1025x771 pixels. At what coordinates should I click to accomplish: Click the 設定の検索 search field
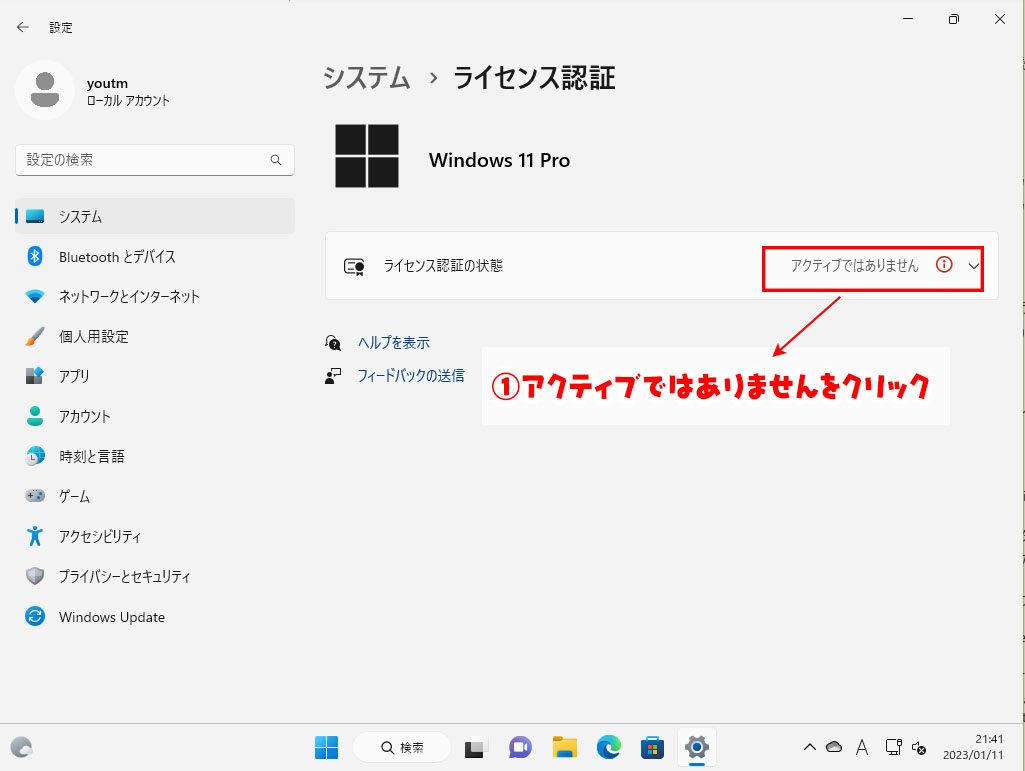point(154,160)
